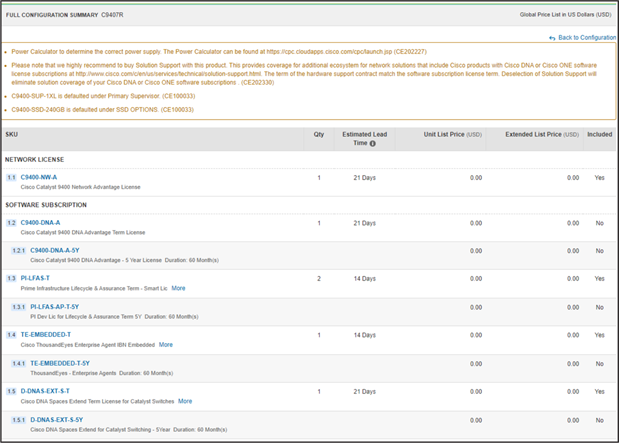Open the TE-EMBEDDED-T-5Y SKU link
The image size is (619, 443).
coord(60,363)
